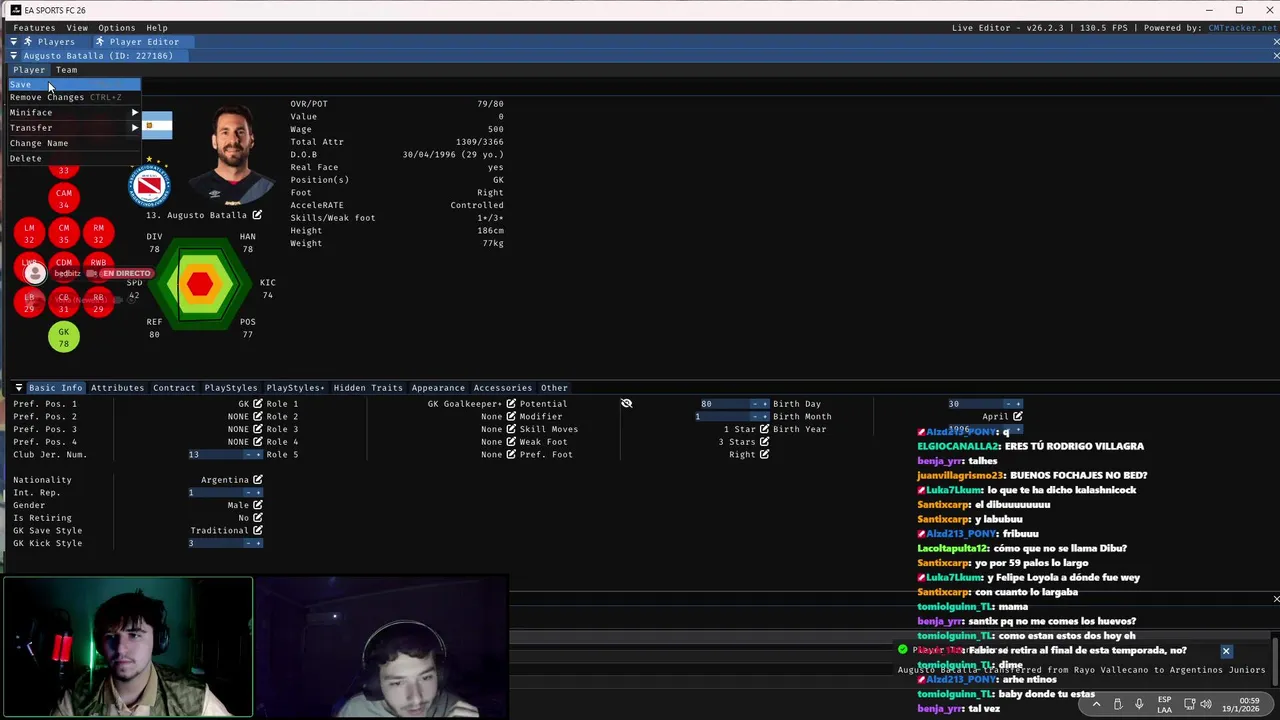Edit Pref. Pos. 3 NONE value
Viewport: 1280px width, 720px height.
pyautogui.click(x=257, y=429)
